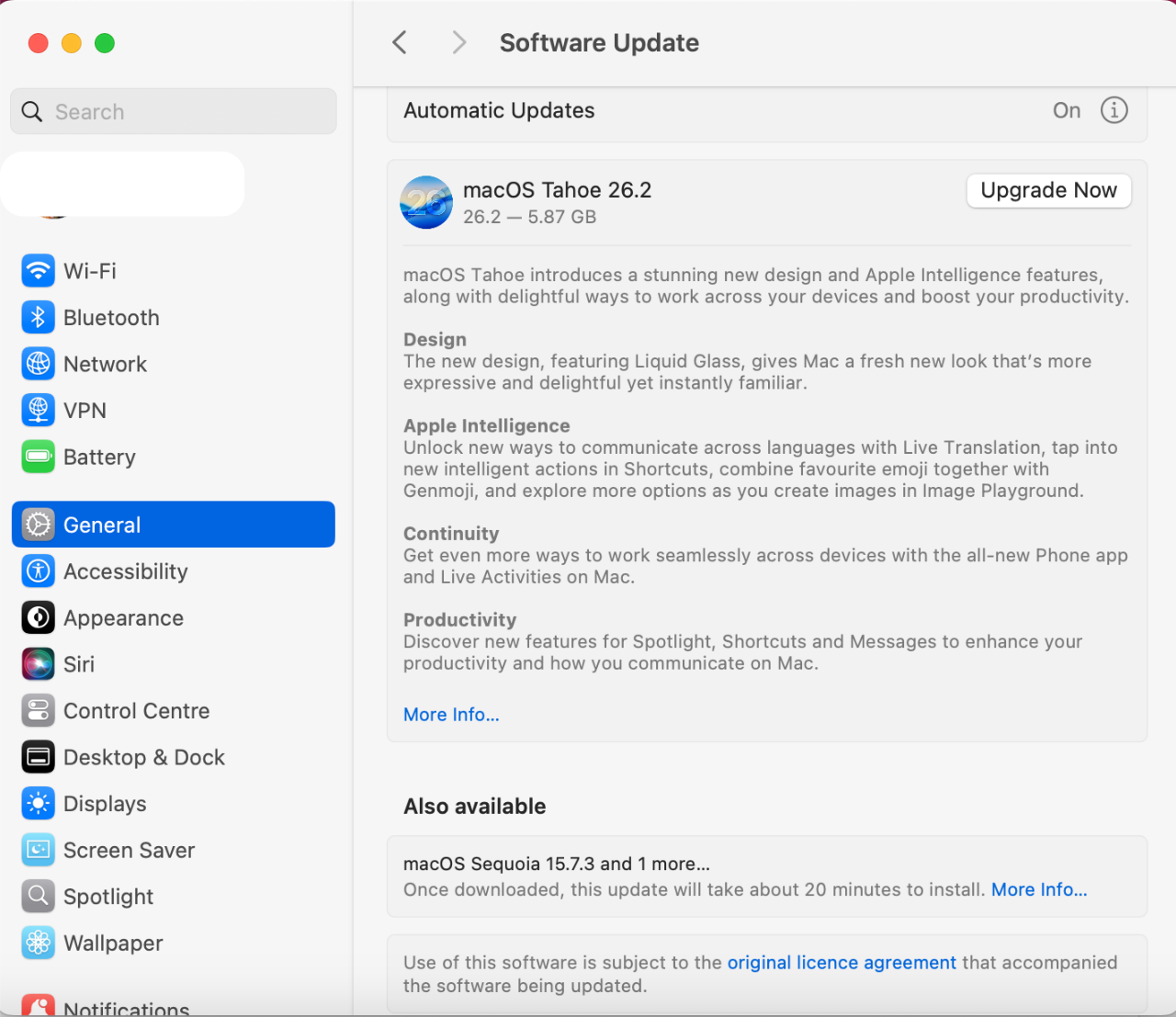Open the Wallpaper icon in sidebar

tap(38, 944)
